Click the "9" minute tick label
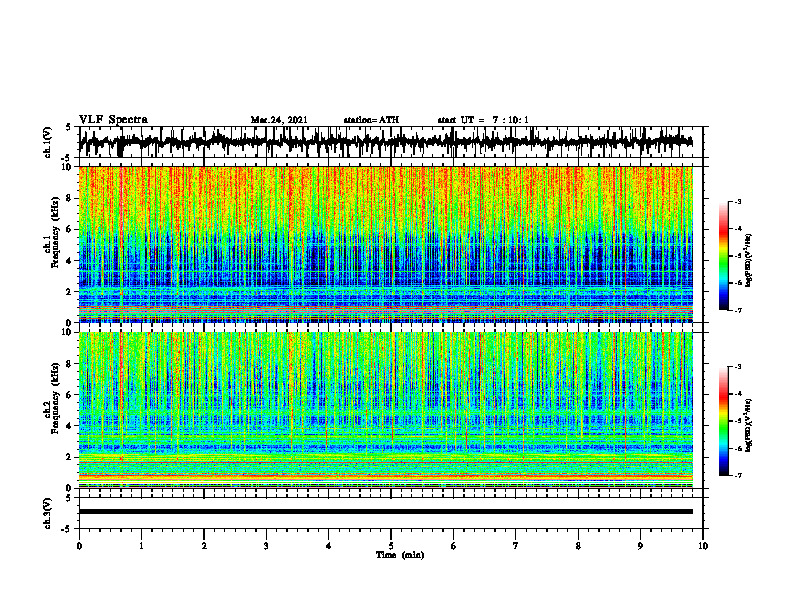This screenshot has width=792, height=612. 640,546
